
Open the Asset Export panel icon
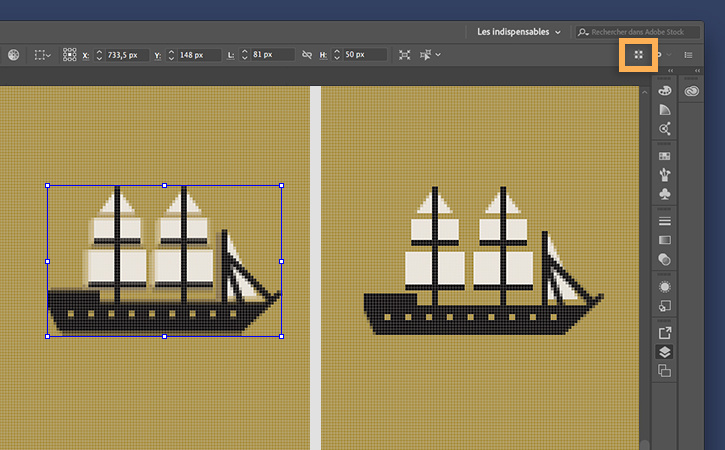tap(664, 333)
